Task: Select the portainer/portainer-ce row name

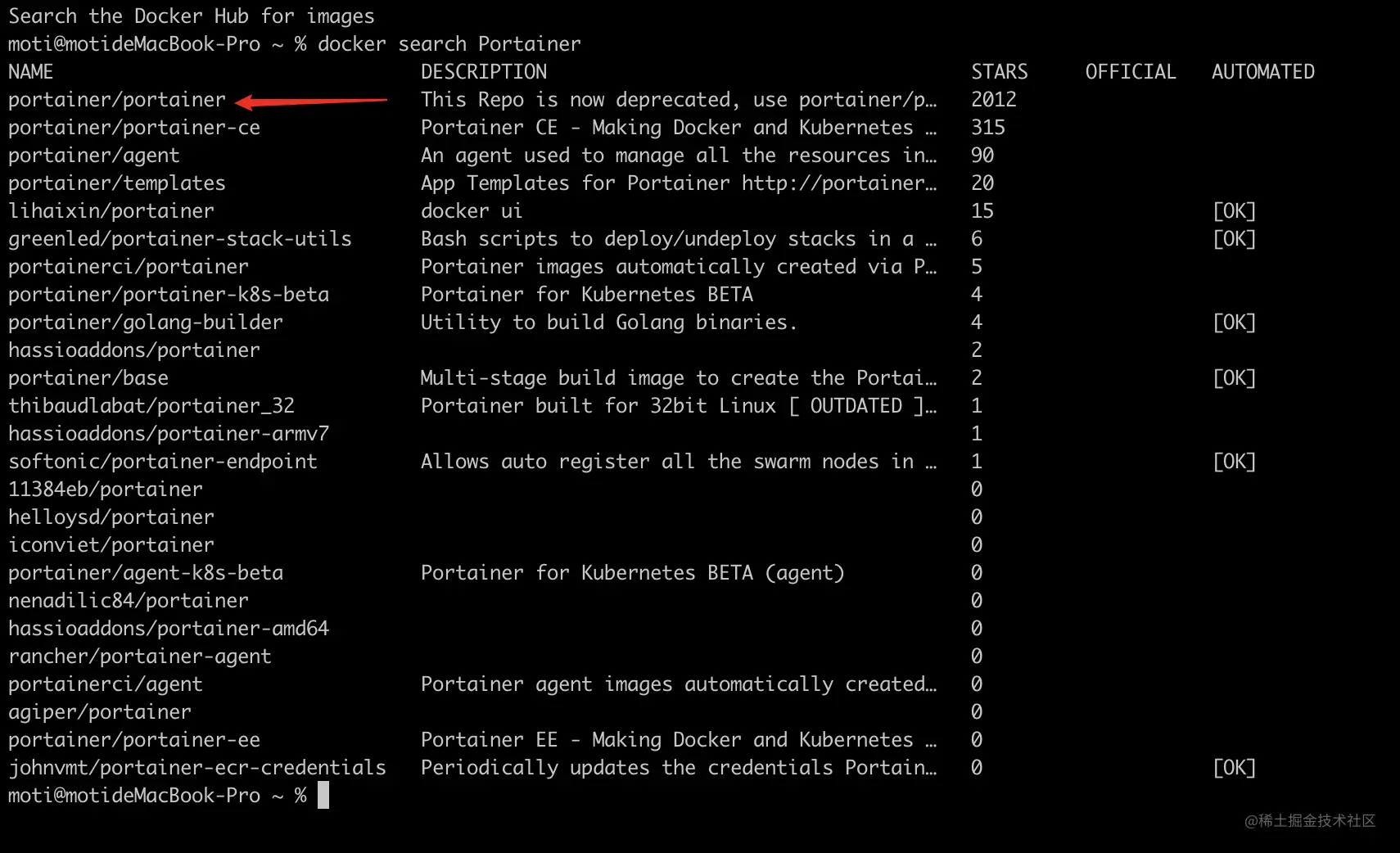Action: (x=134, y=128)
